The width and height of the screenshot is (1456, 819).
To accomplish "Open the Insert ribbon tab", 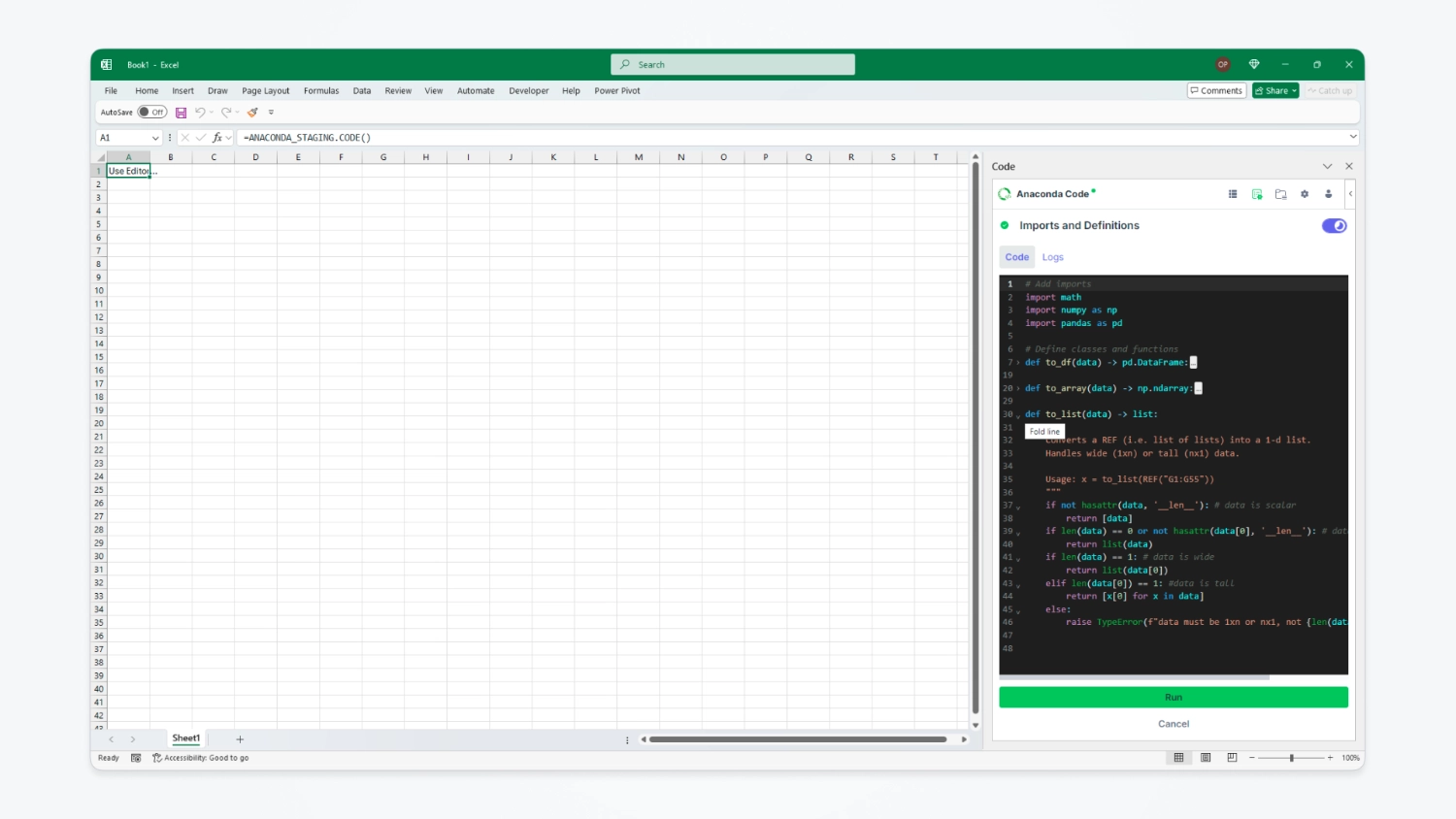I will pos(182,91).
